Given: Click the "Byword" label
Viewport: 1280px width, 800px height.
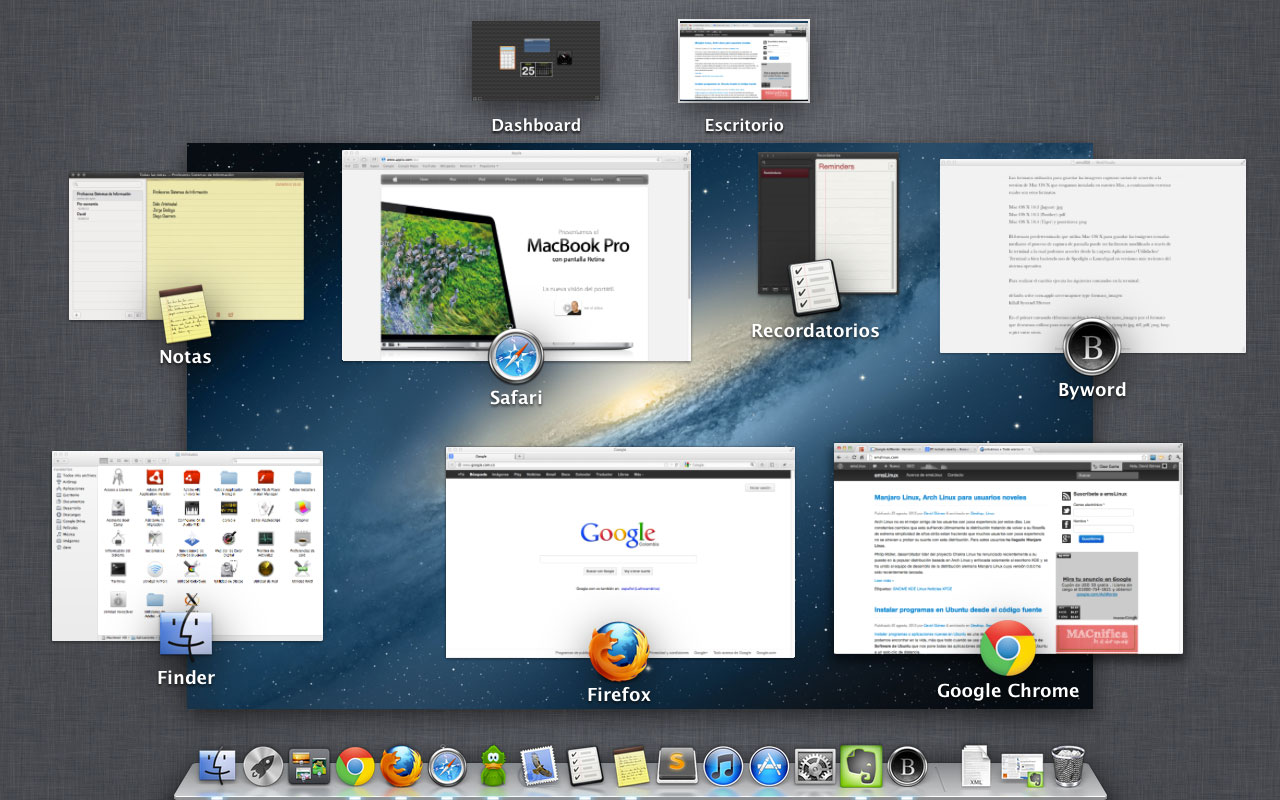Looking at the screenshot, I should pyautogui.click(x=1092, y=390).
